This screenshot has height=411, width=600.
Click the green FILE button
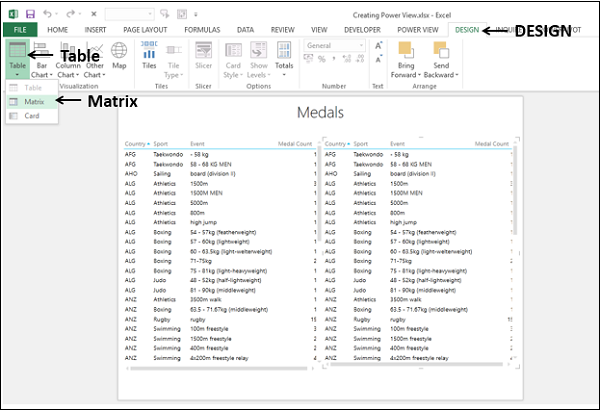[x=19, y=30]
